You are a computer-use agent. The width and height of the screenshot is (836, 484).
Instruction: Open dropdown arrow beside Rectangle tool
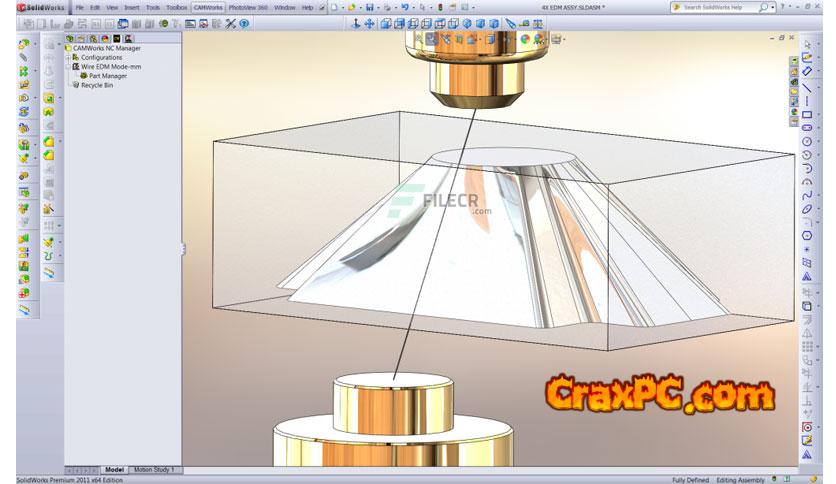[x=817, y=115]
